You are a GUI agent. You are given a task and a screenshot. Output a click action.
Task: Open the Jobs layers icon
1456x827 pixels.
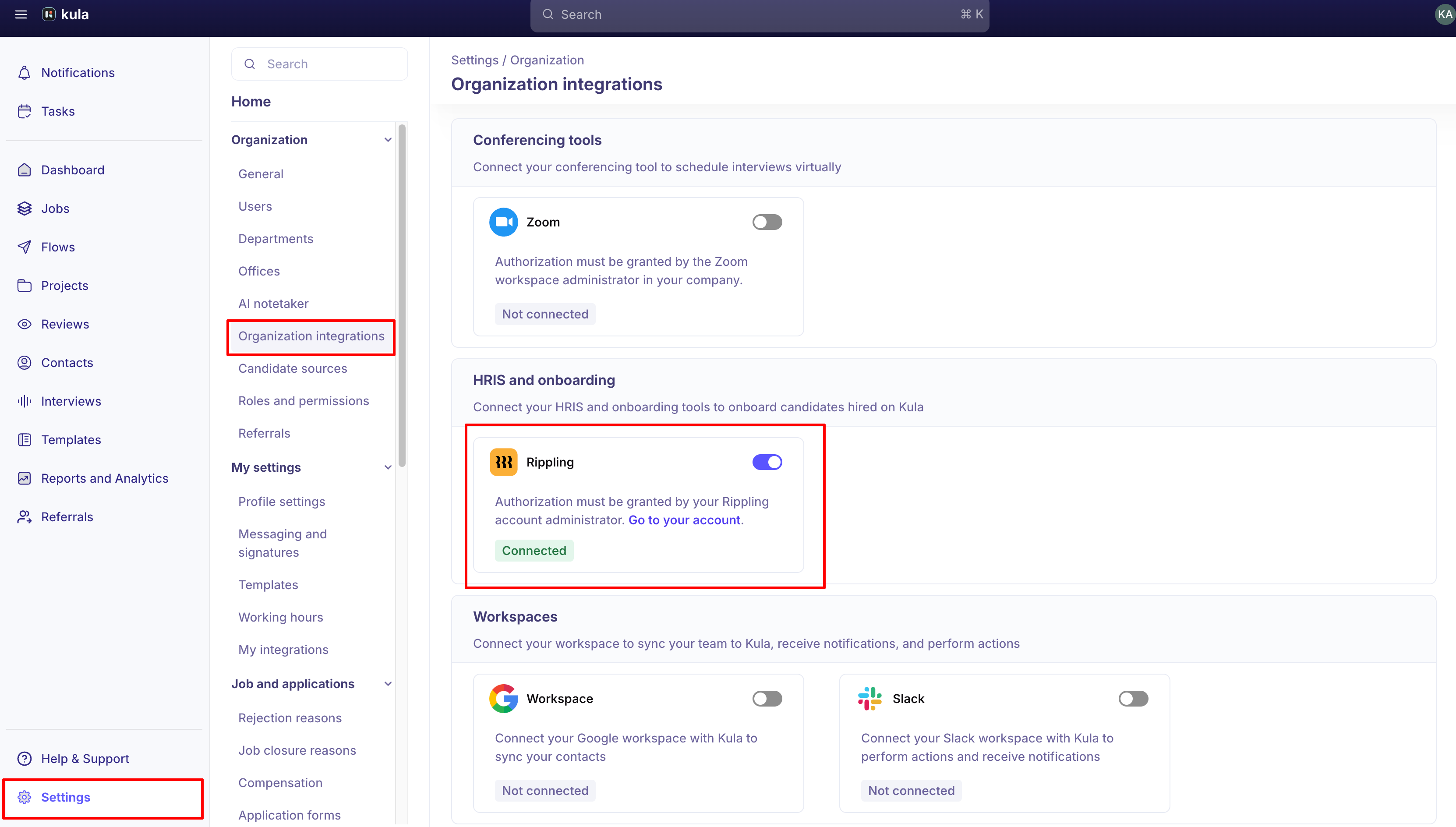tap(25, 209)
